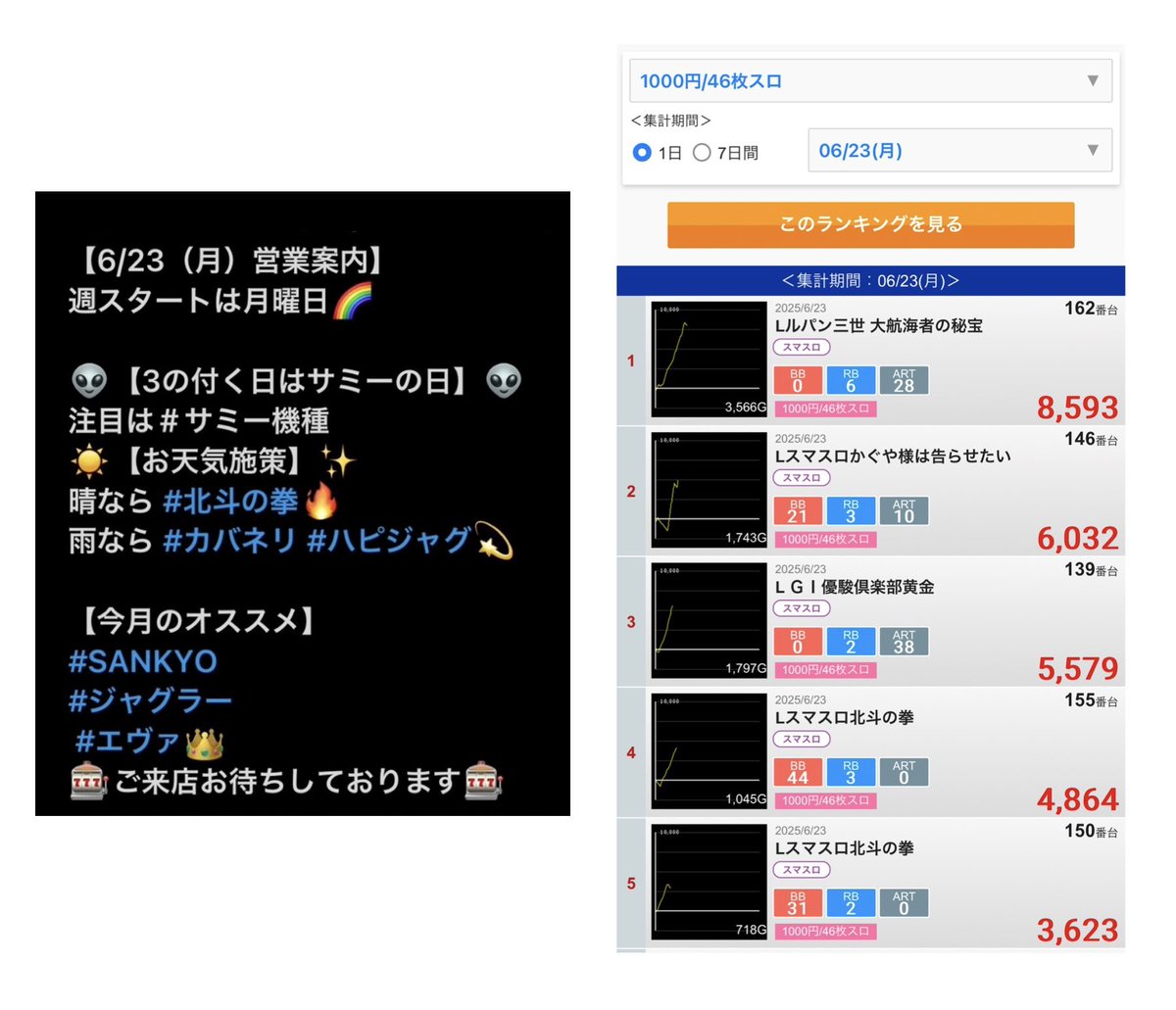This screenshot has height=1010, width=1176.
Task: Click BB 0 badge on 優駿倶楽部黄金 row
Action: pos(798,642)
